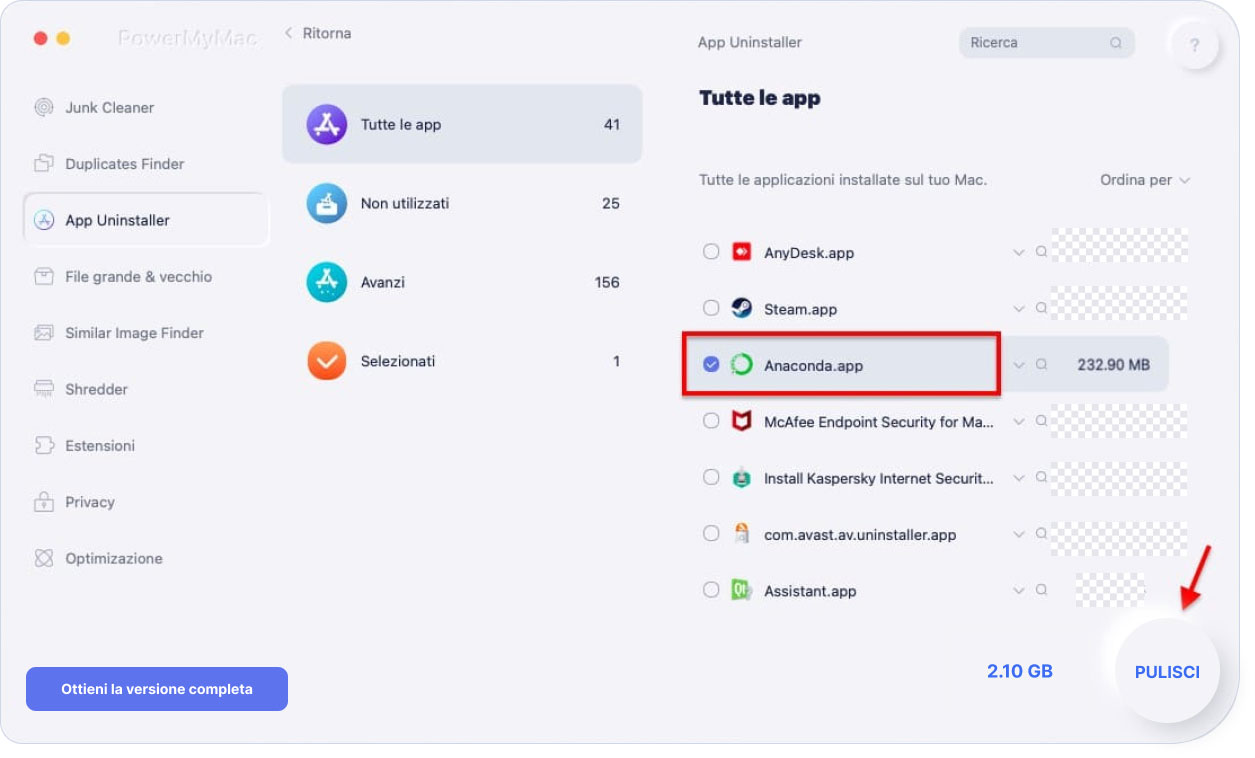Click magnifier icon next to Steam.app
This screenshot has width=1255, height=758.
click(1041, 309)
